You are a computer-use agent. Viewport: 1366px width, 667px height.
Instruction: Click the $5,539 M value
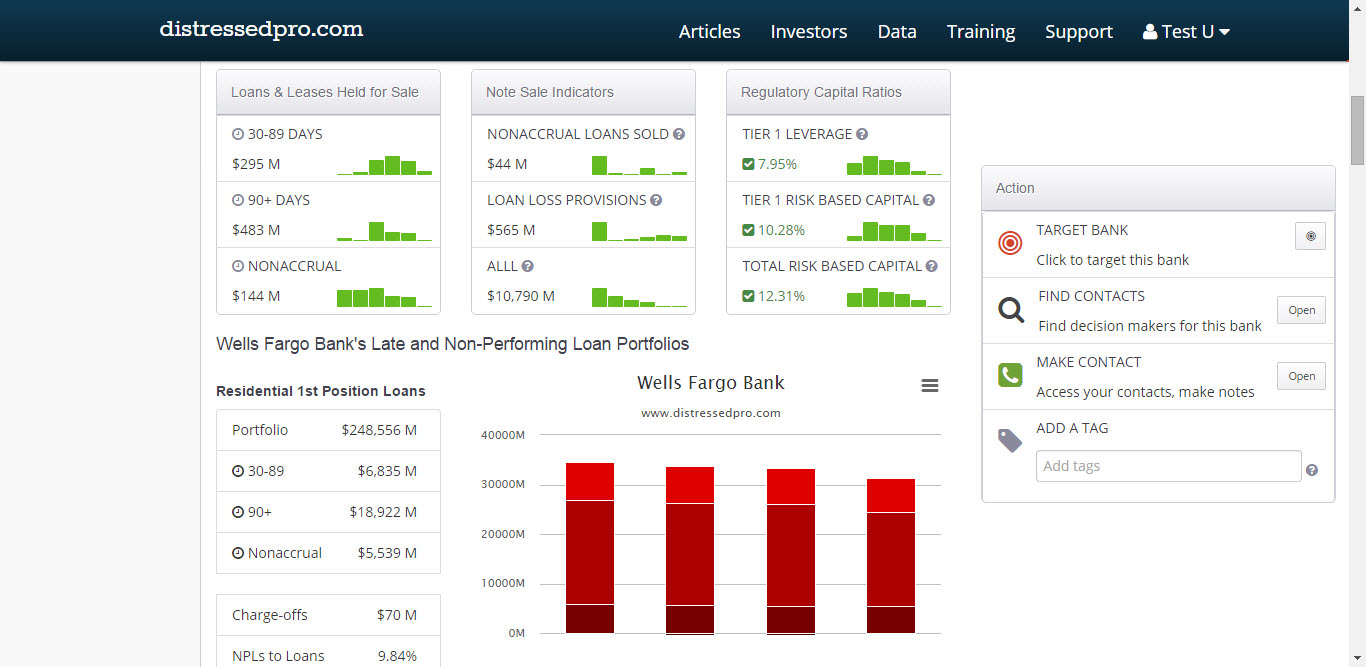coord(387,553)
